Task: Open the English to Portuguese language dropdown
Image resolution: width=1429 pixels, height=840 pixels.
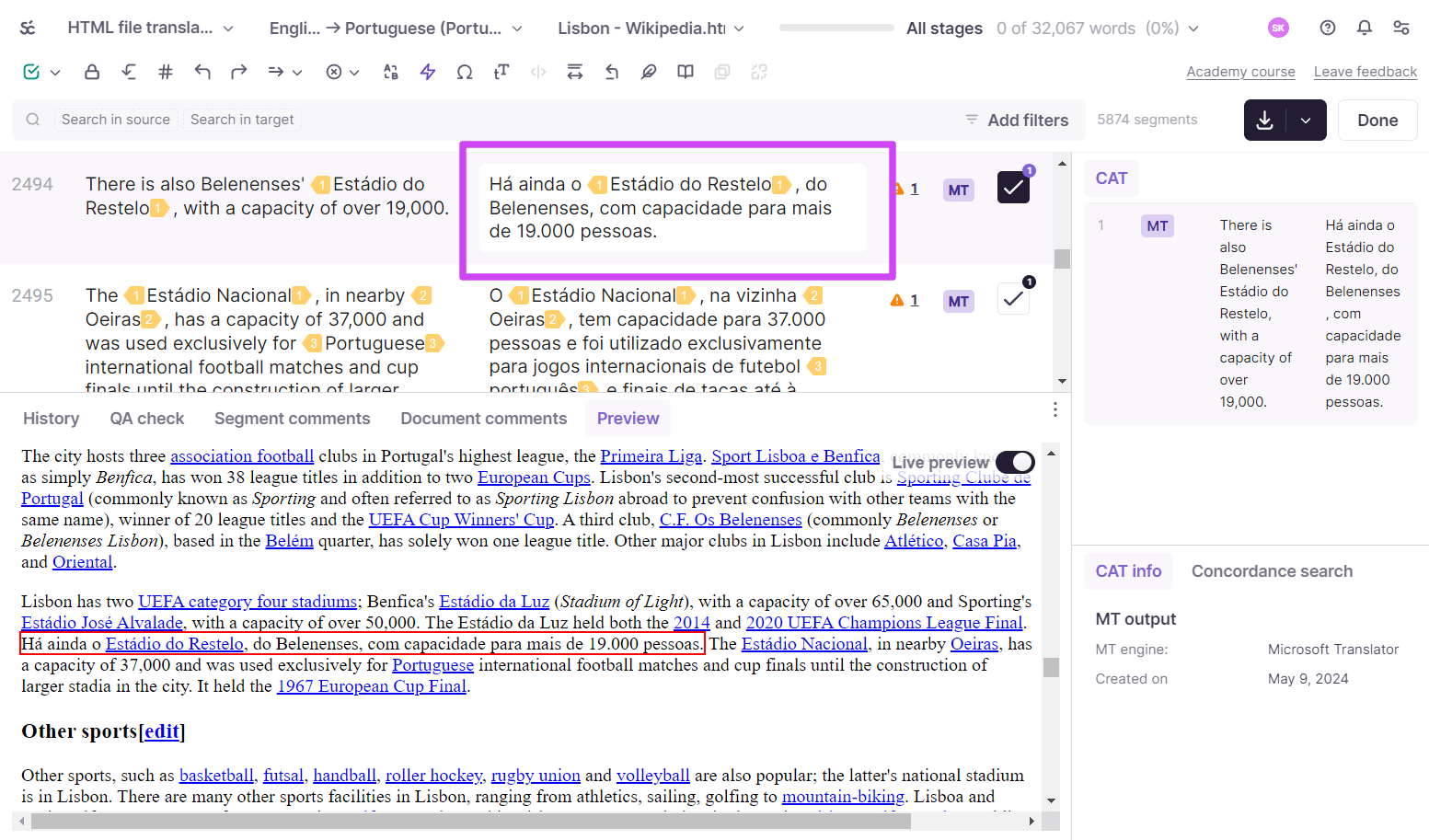Action: (396, 29)
